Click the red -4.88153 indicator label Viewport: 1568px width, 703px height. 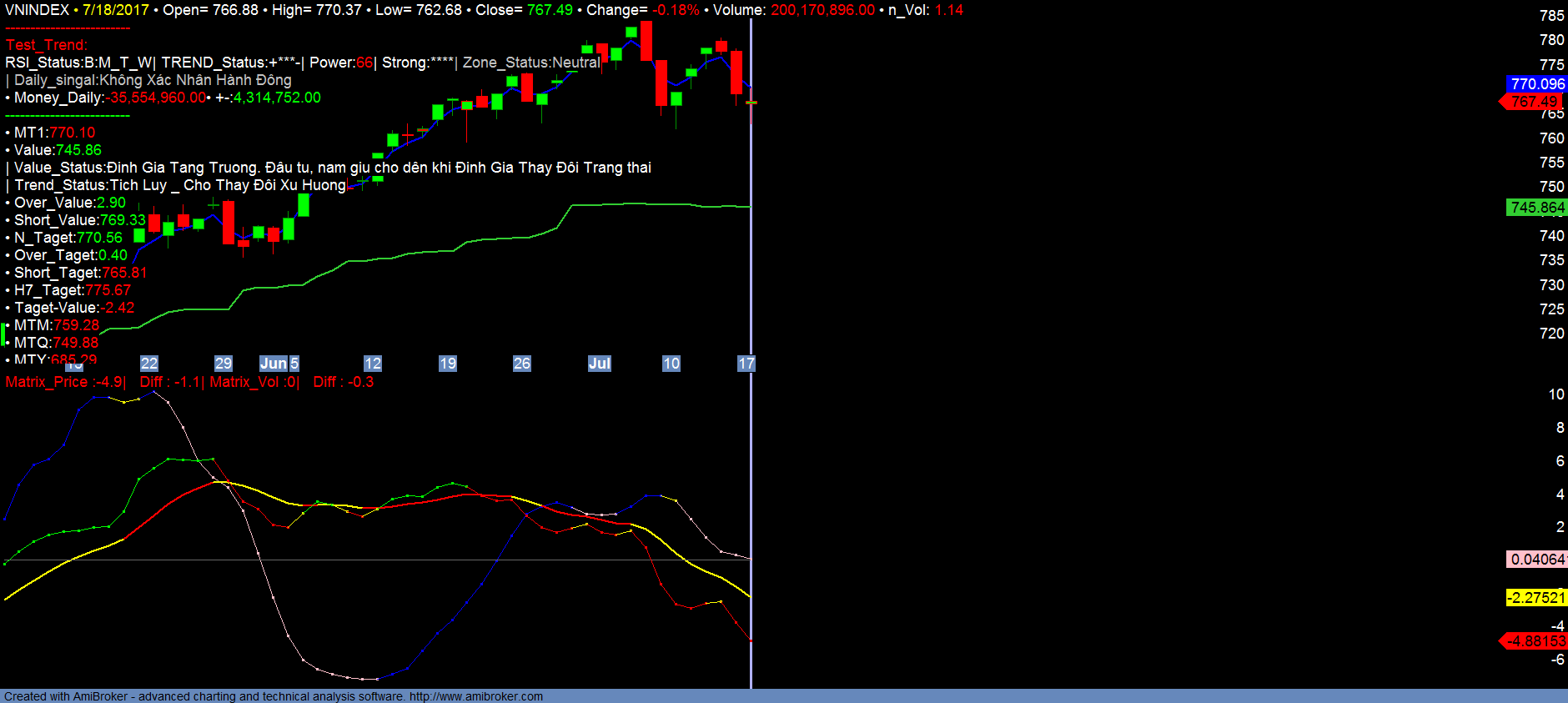point(1535,641)
